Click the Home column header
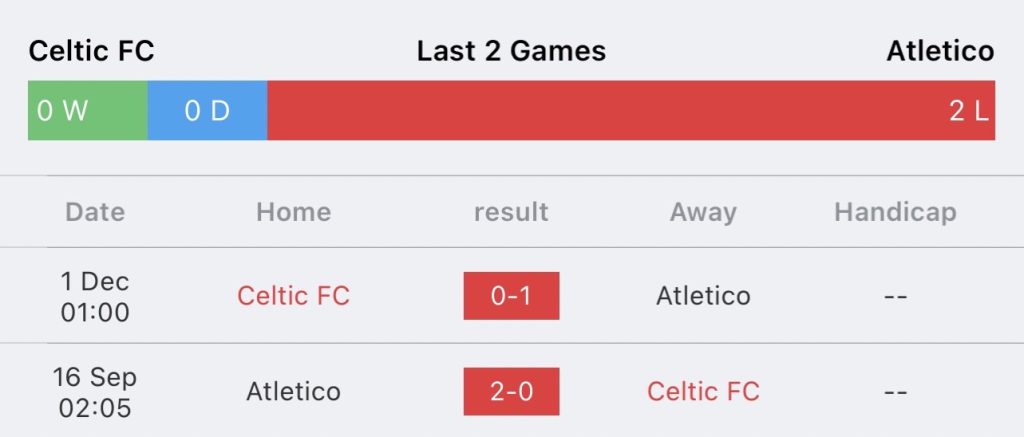This screenshot has width=1024, height=437. [293, 212]
